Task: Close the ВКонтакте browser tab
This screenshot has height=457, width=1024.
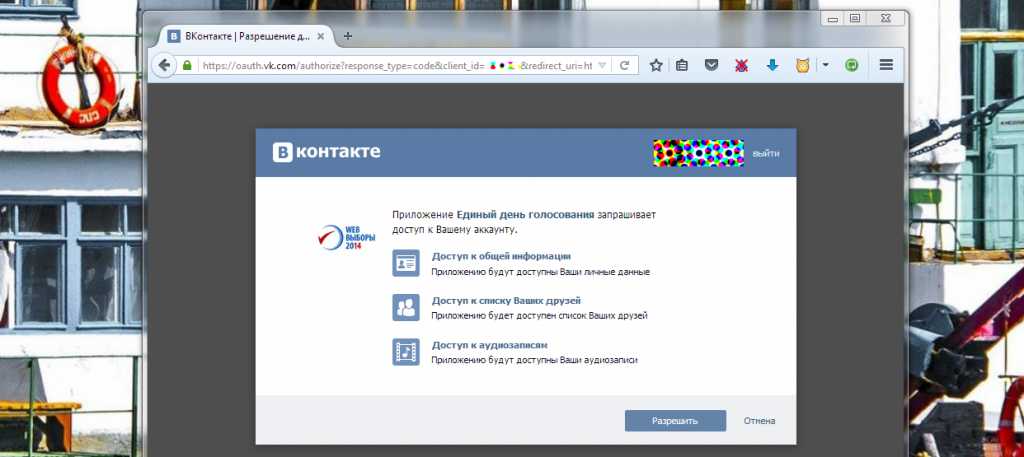Action: click(x=321, y=37)
